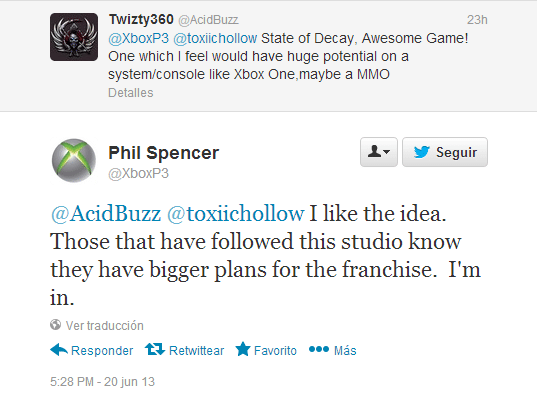Click the favorite star icon
Image resolution: width=537 pixels, height=407 pixels.
[x=243, y=349]
